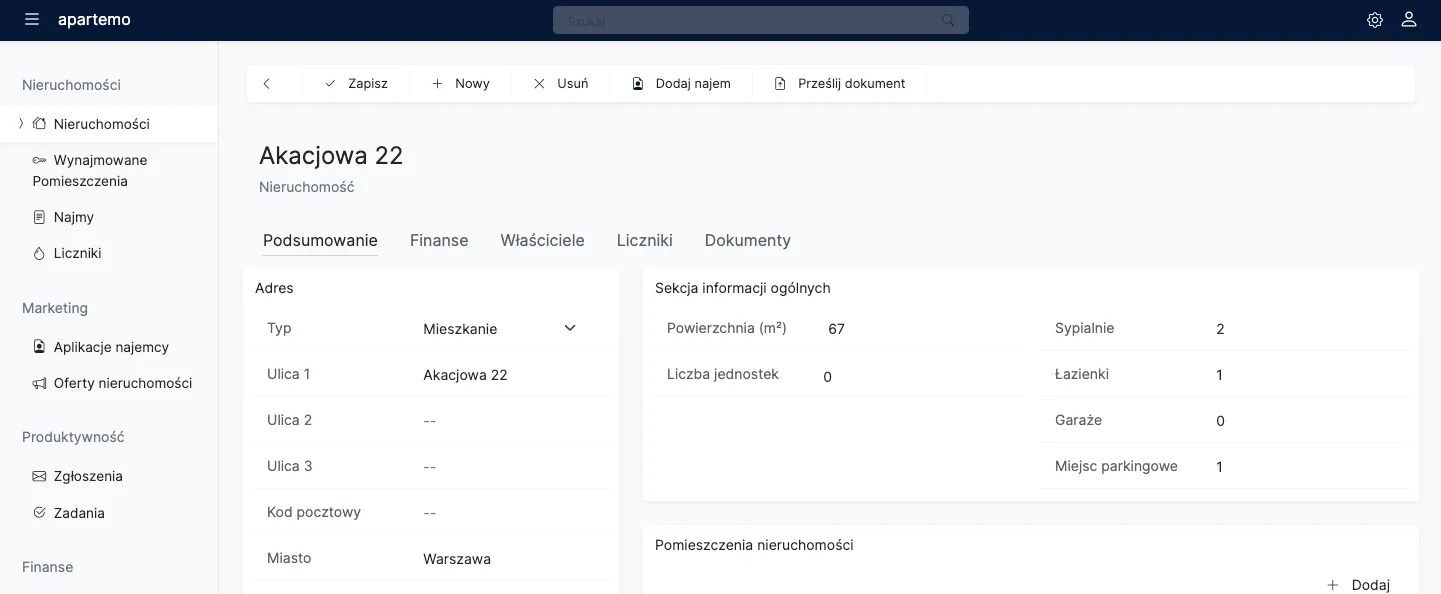Expand the Typ Mieszkanie dropdown
The image size is (1441, 594).
click(569, 329)
